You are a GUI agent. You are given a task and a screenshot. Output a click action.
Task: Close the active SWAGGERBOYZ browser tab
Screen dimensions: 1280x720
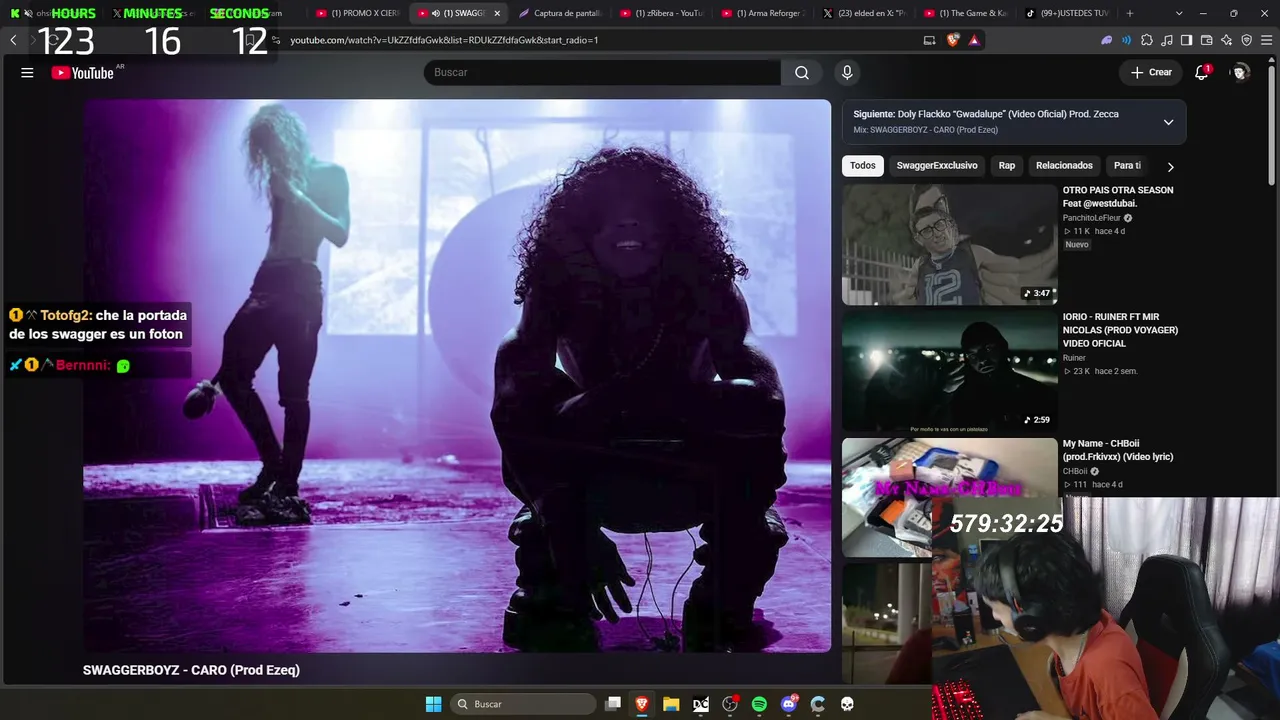tap(497, 13)
